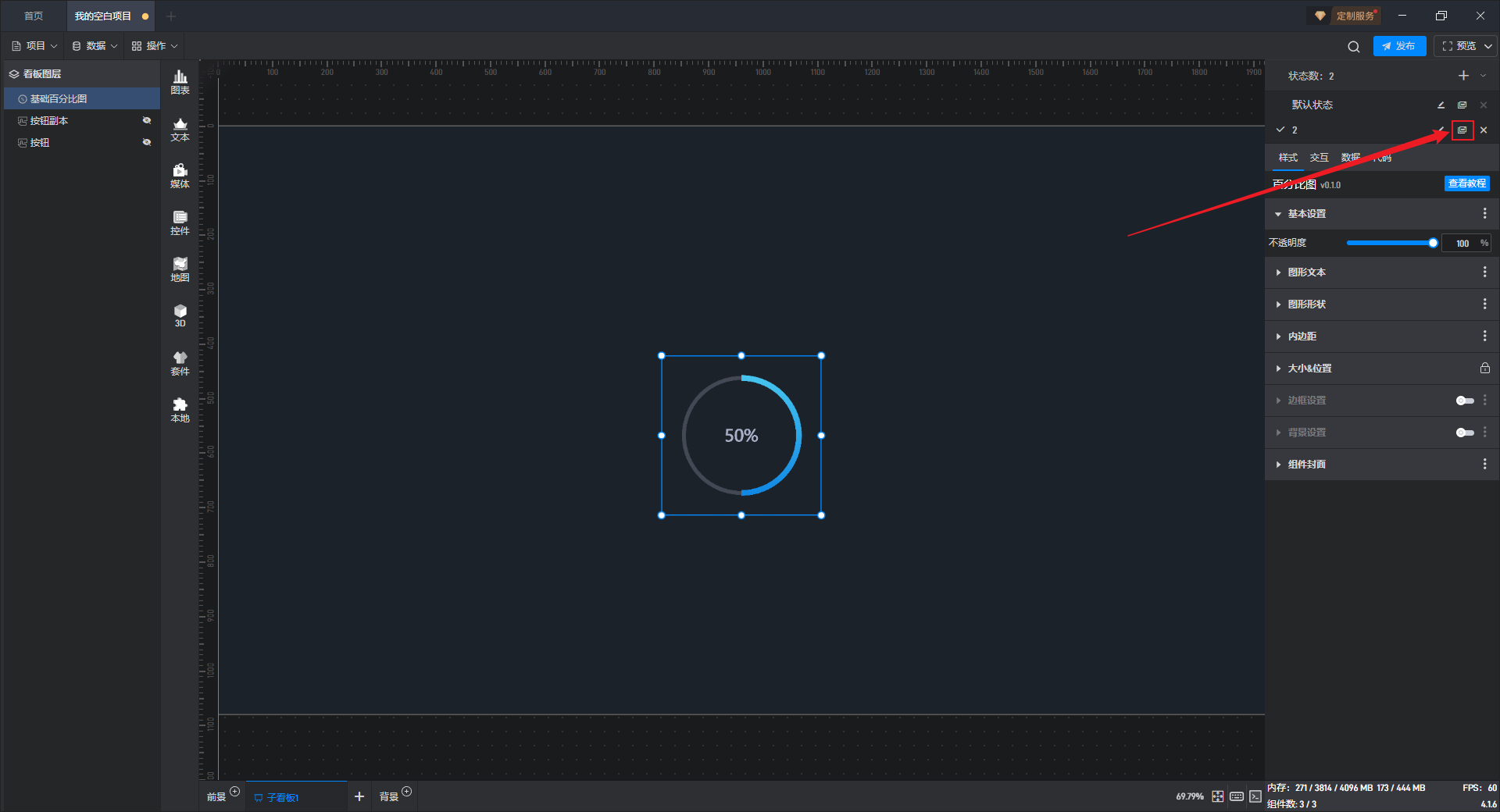Image resolution: width=1500 pixels, height=812 pixels.
Task: Select the 按钮副本 layer
Action: 82,120
